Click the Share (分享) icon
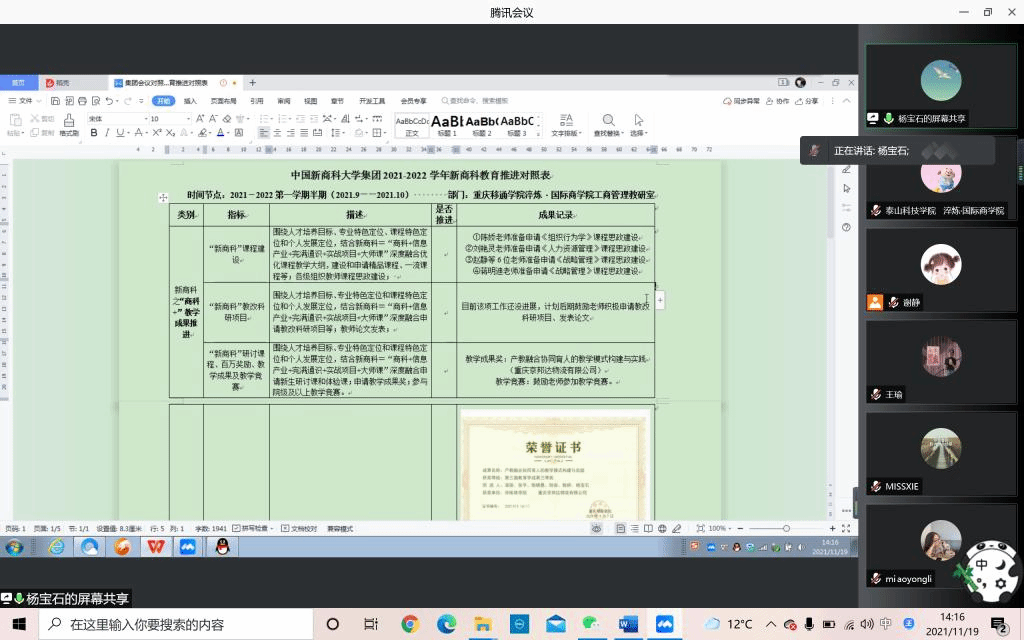 click(806, 101)
